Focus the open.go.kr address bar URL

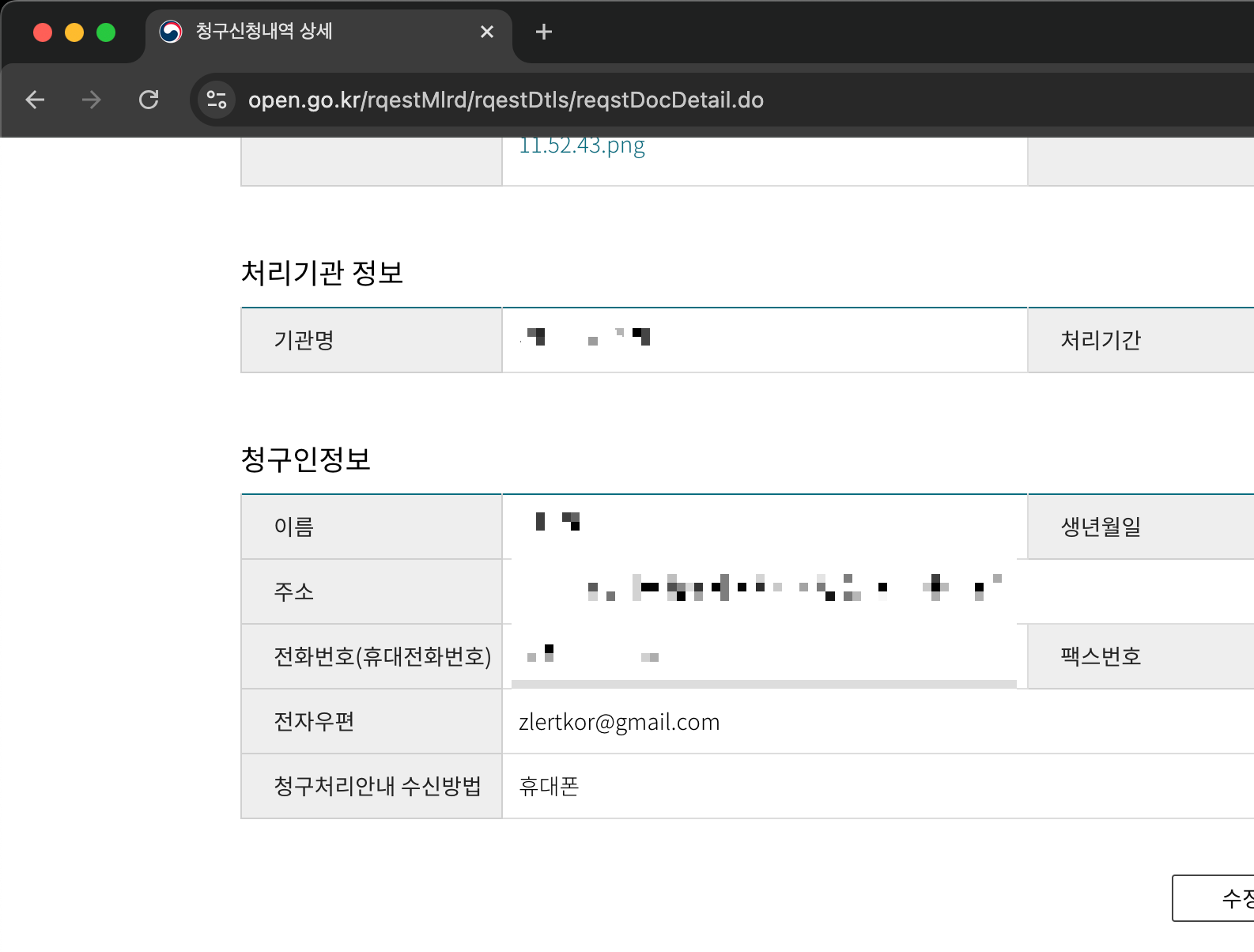(x=506, y=100)
